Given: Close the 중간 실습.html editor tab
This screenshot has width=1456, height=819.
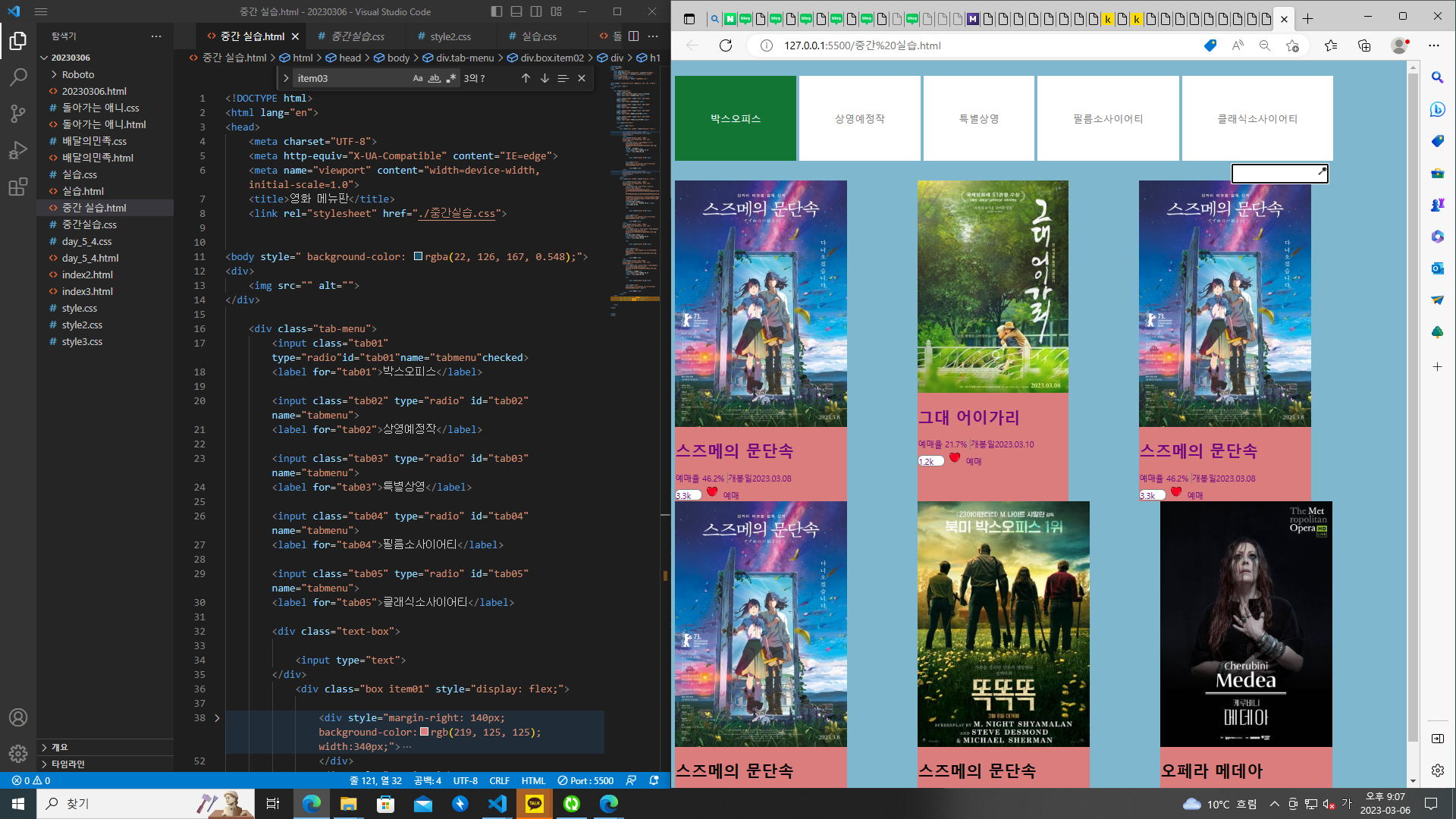Looking at the screenshot, I should [295, 36].
